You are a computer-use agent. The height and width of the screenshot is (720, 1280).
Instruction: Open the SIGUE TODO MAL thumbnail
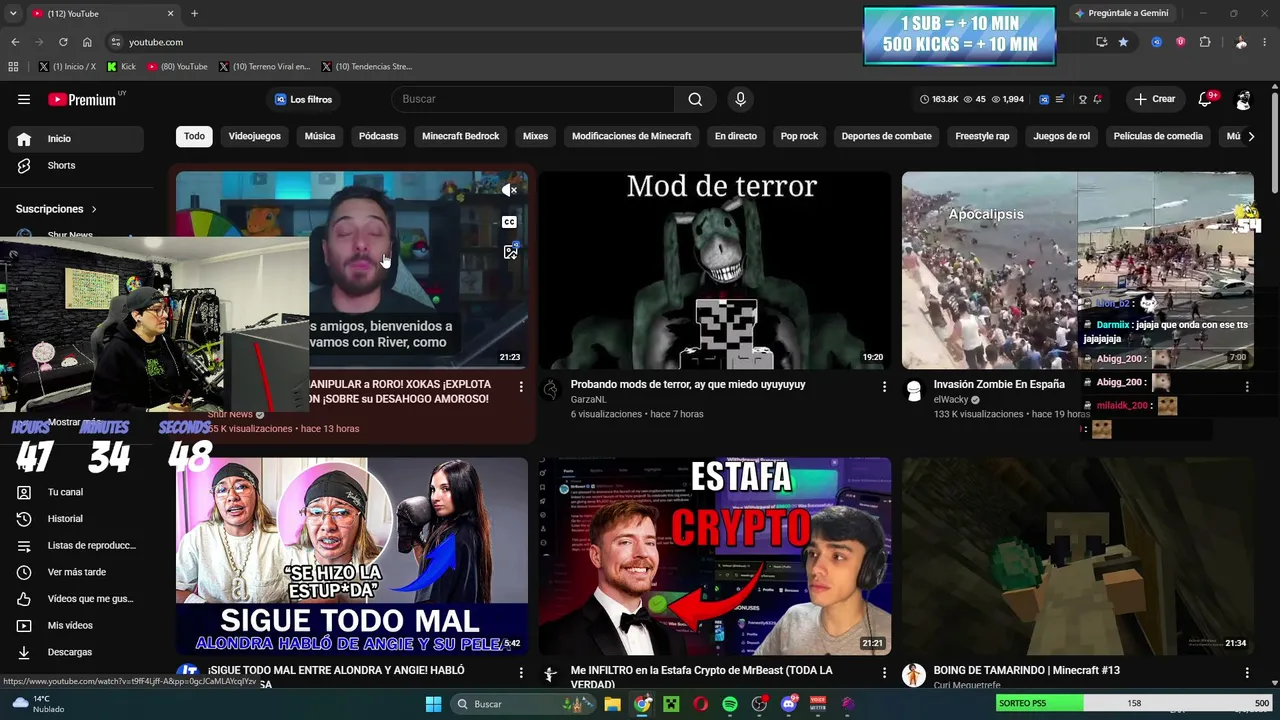pos(352,557)
